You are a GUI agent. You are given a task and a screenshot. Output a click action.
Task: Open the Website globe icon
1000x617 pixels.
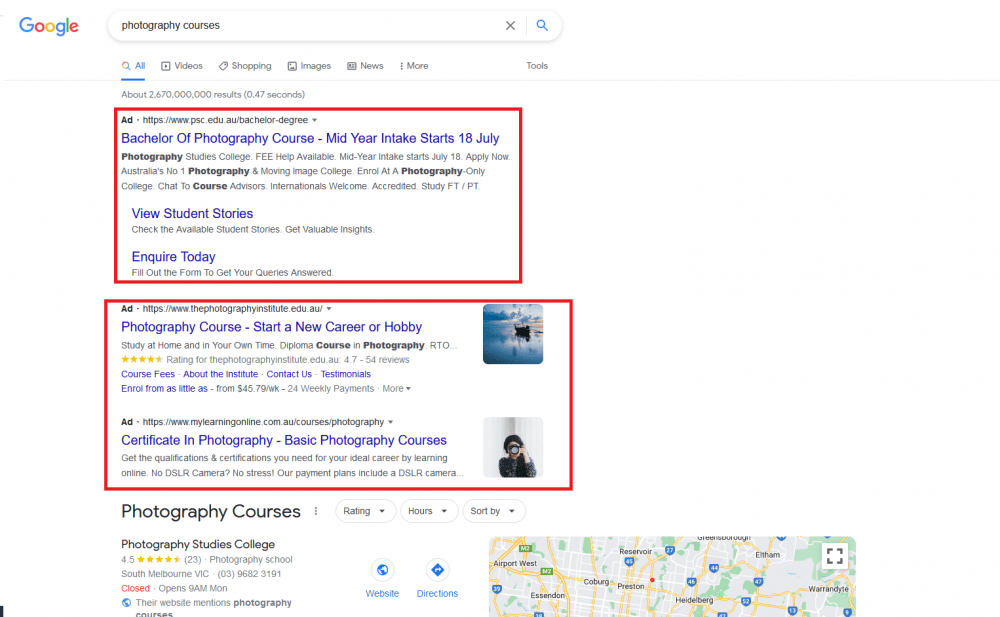pyautogui.click(x=382, y=570)
